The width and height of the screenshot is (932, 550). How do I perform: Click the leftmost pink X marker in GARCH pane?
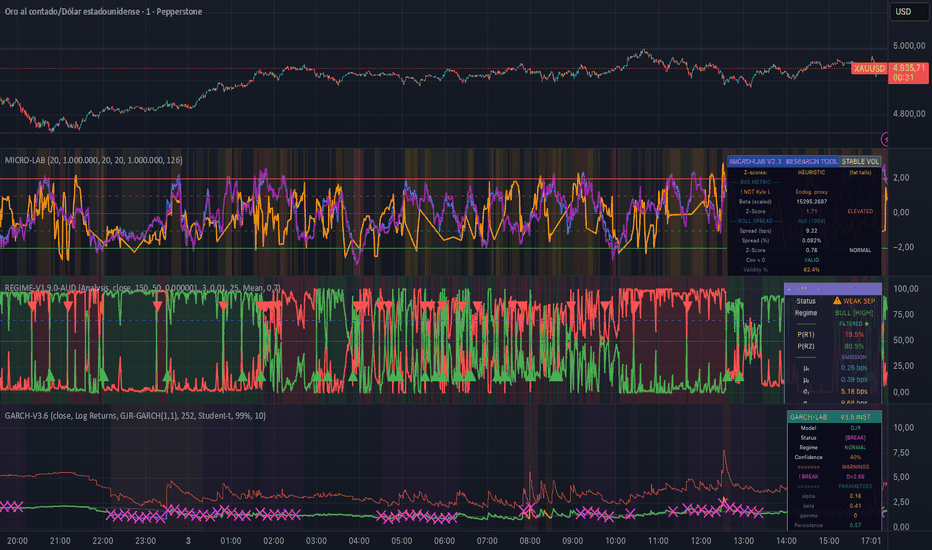coord(4,507)
